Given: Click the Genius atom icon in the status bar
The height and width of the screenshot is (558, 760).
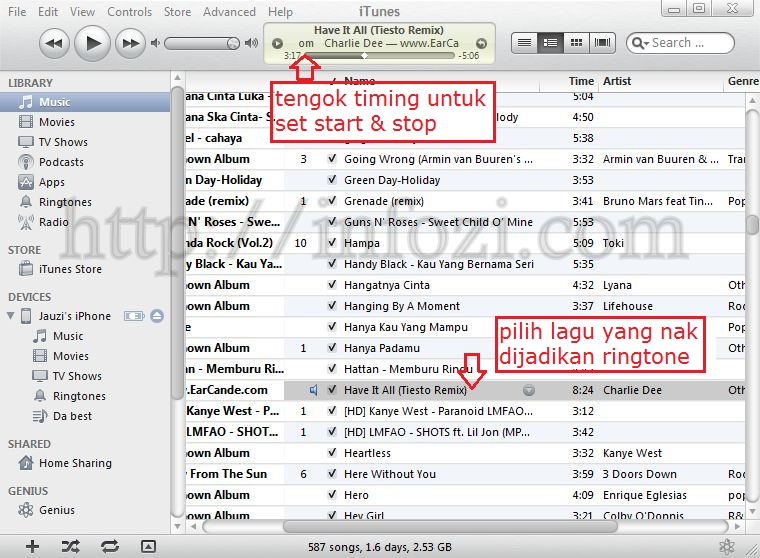Looking at the screenshot, I should pyautogui.click(x=727, y=547).
